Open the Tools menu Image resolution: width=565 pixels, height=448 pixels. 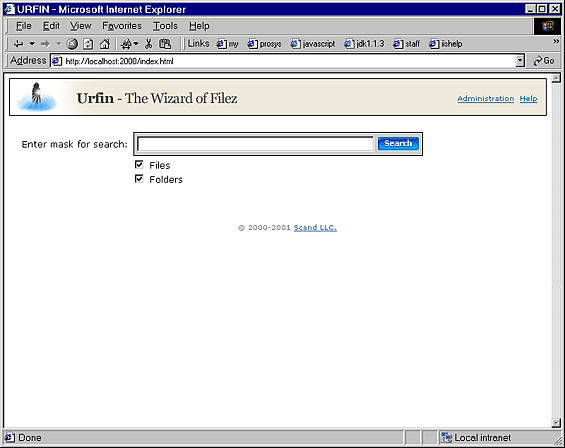(x=165, y=26)
